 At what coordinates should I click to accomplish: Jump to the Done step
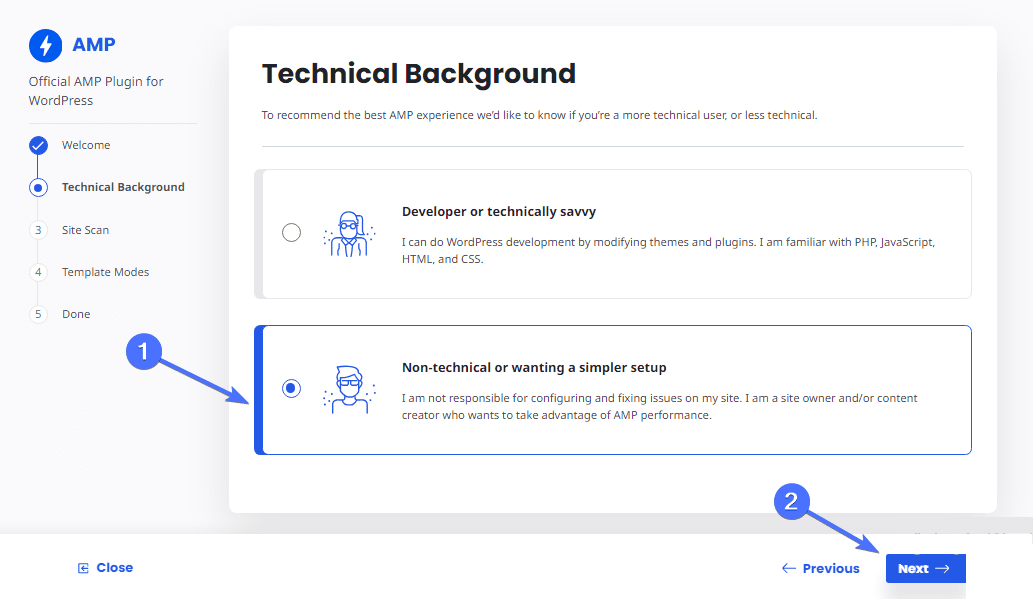pyautogui.click(x=76, y=314)
